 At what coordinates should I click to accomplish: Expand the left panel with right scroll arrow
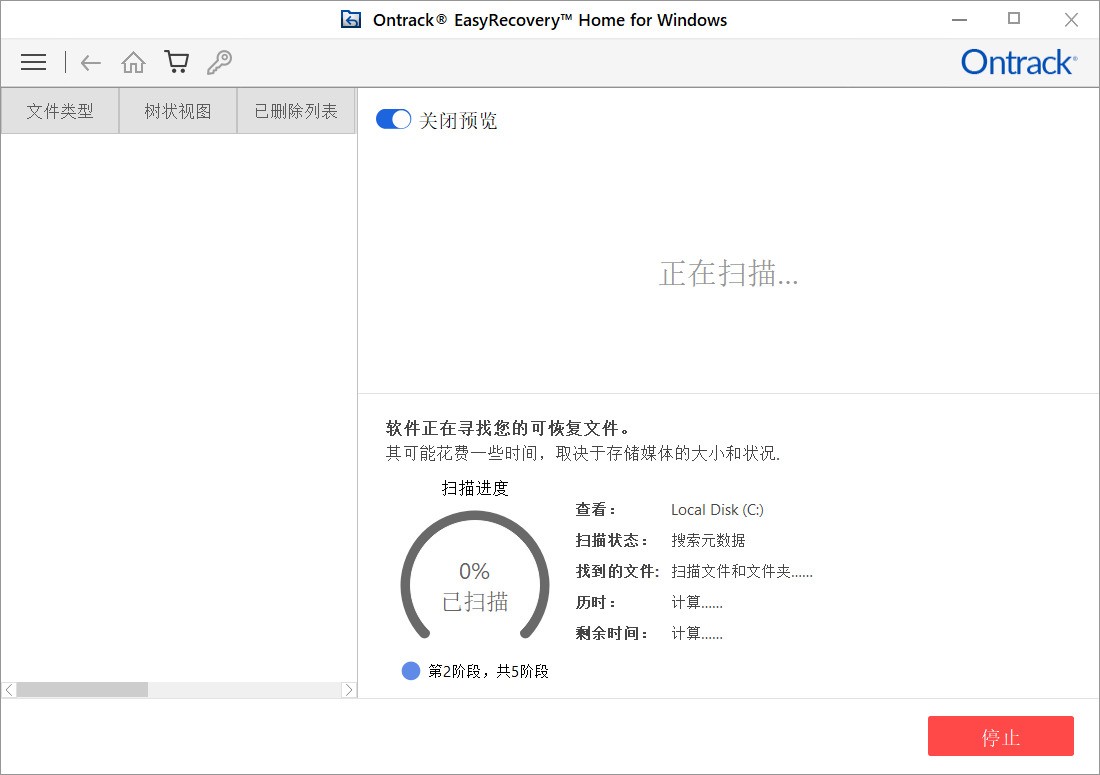[x=351, y=689]
